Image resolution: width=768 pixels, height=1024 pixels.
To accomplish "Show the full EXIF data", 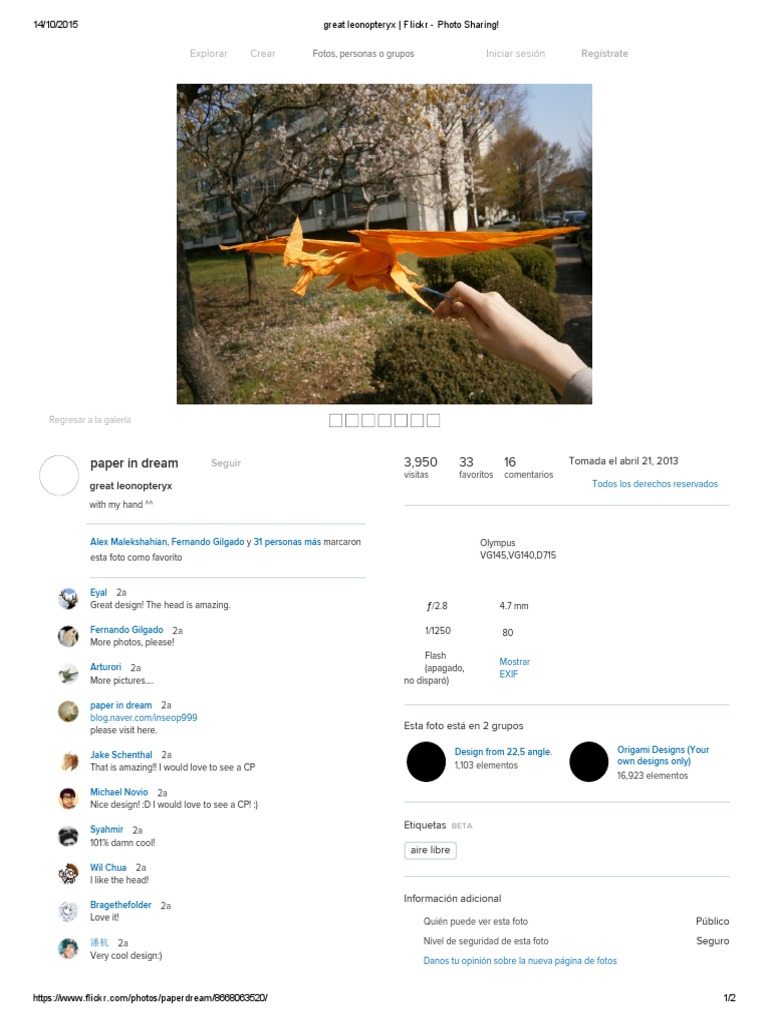I will point(515,667).
